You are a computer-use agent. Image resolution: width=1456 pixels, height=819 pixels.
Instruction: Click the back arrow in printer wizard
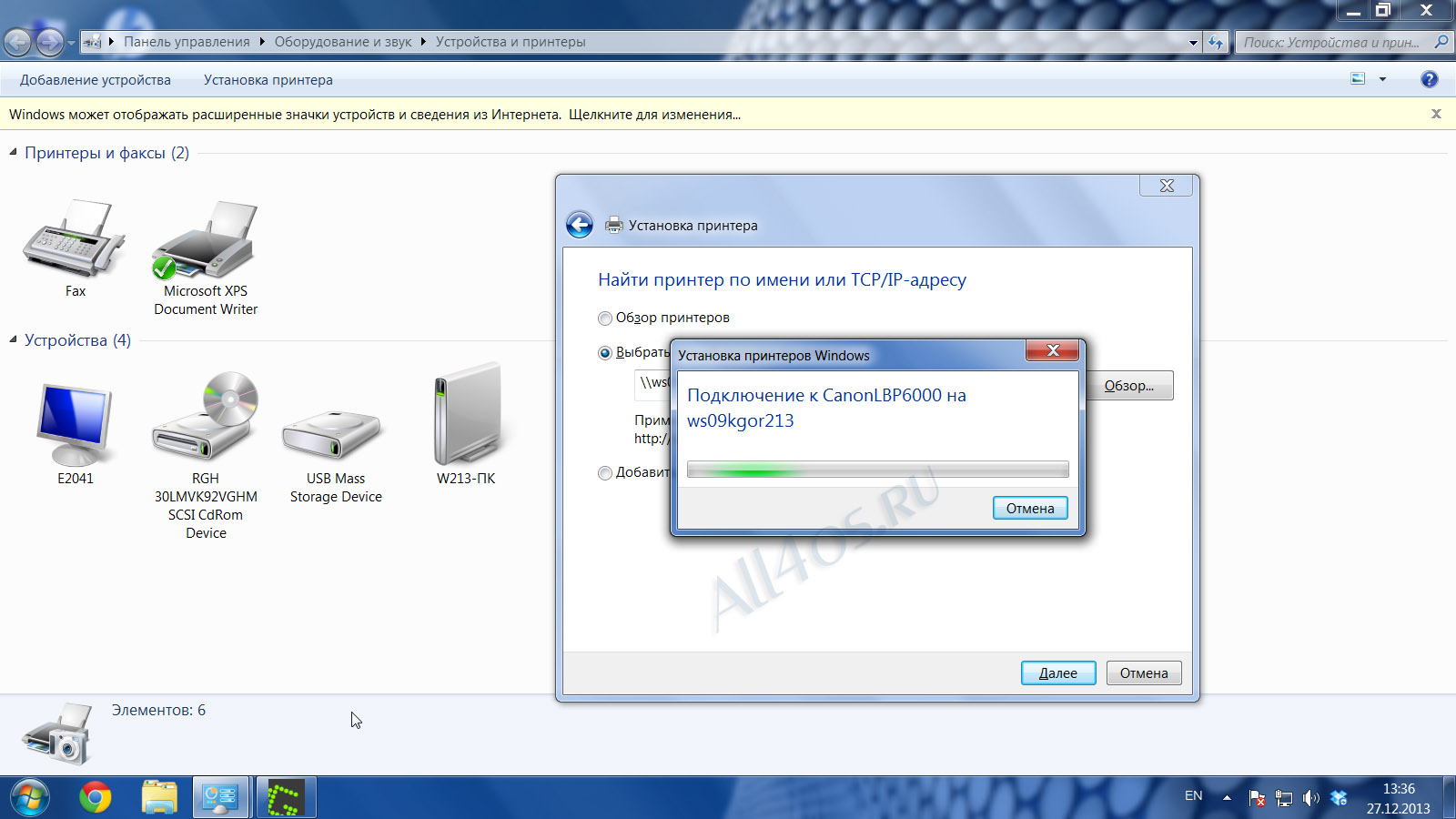coord(580,225)
